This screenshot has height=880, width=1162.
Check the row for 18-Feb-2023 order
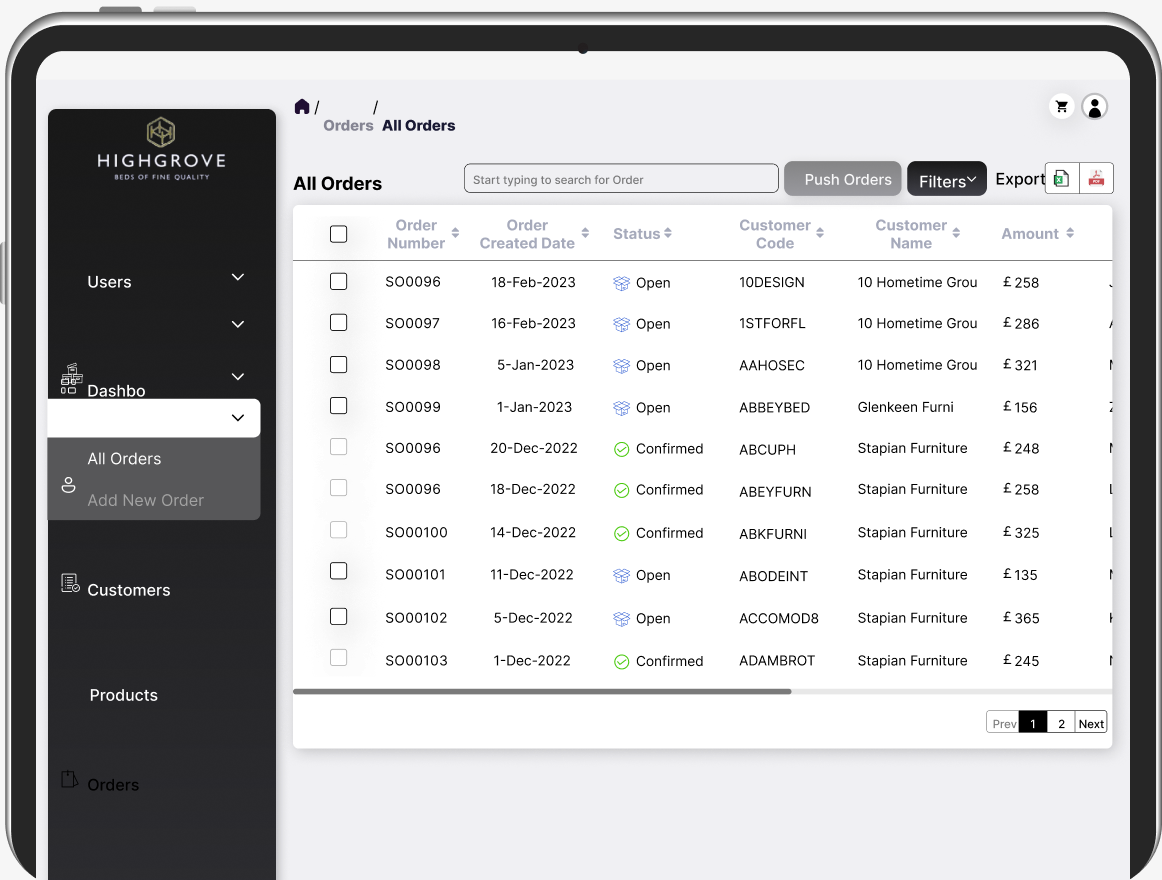click(339, 282)
